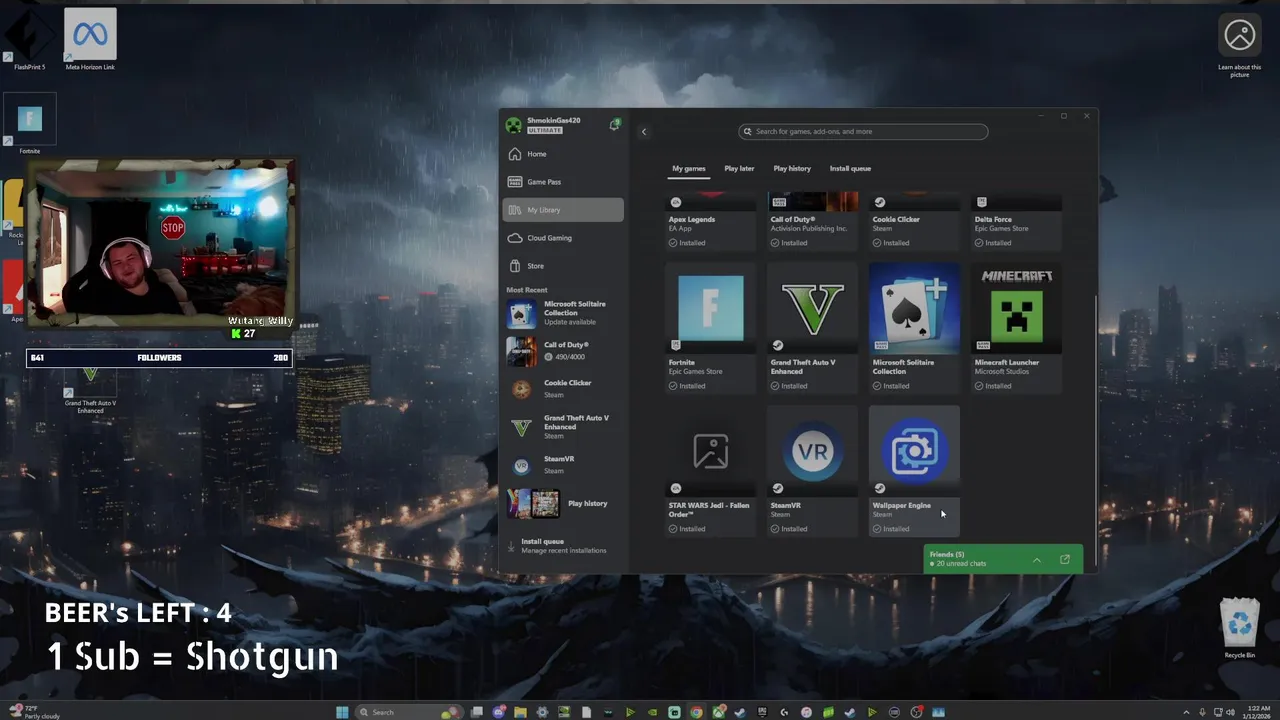Screen dimensions: 1280x720
Task: Click the search games input field
Action: click(863, 132)
